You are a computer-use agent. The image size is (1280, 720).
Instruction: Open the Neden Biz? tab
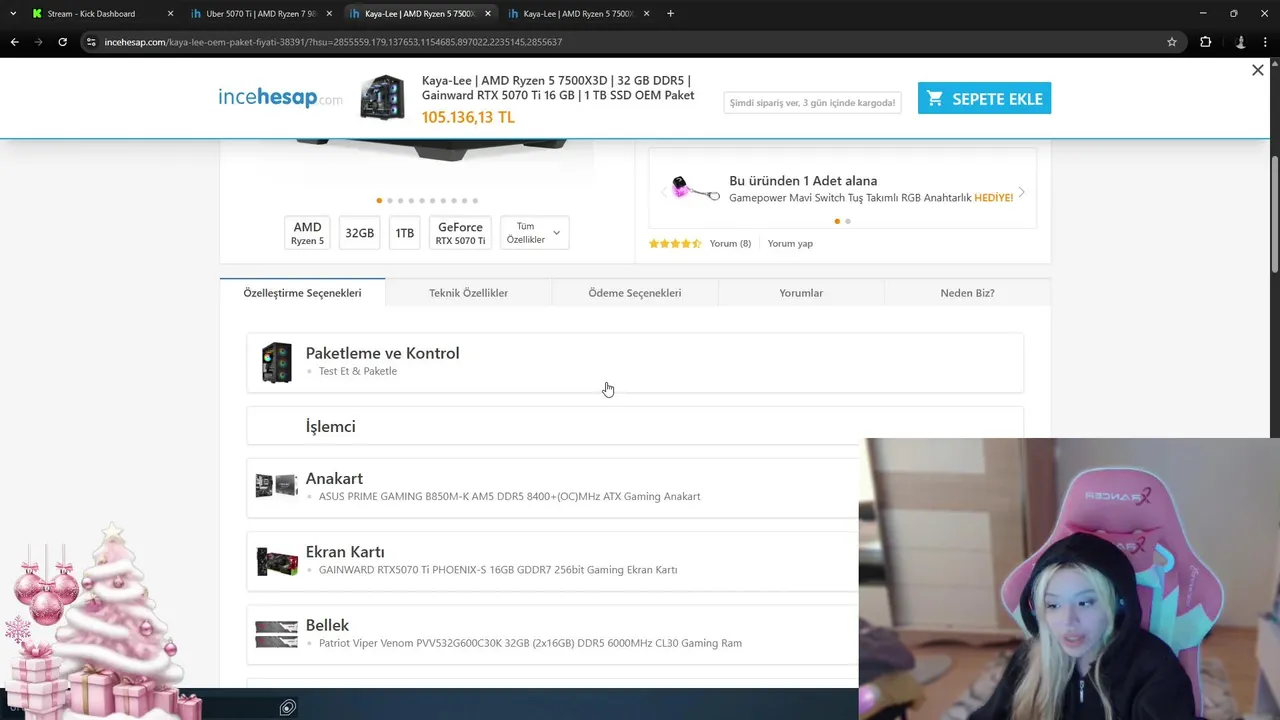(x=967, y=293)
